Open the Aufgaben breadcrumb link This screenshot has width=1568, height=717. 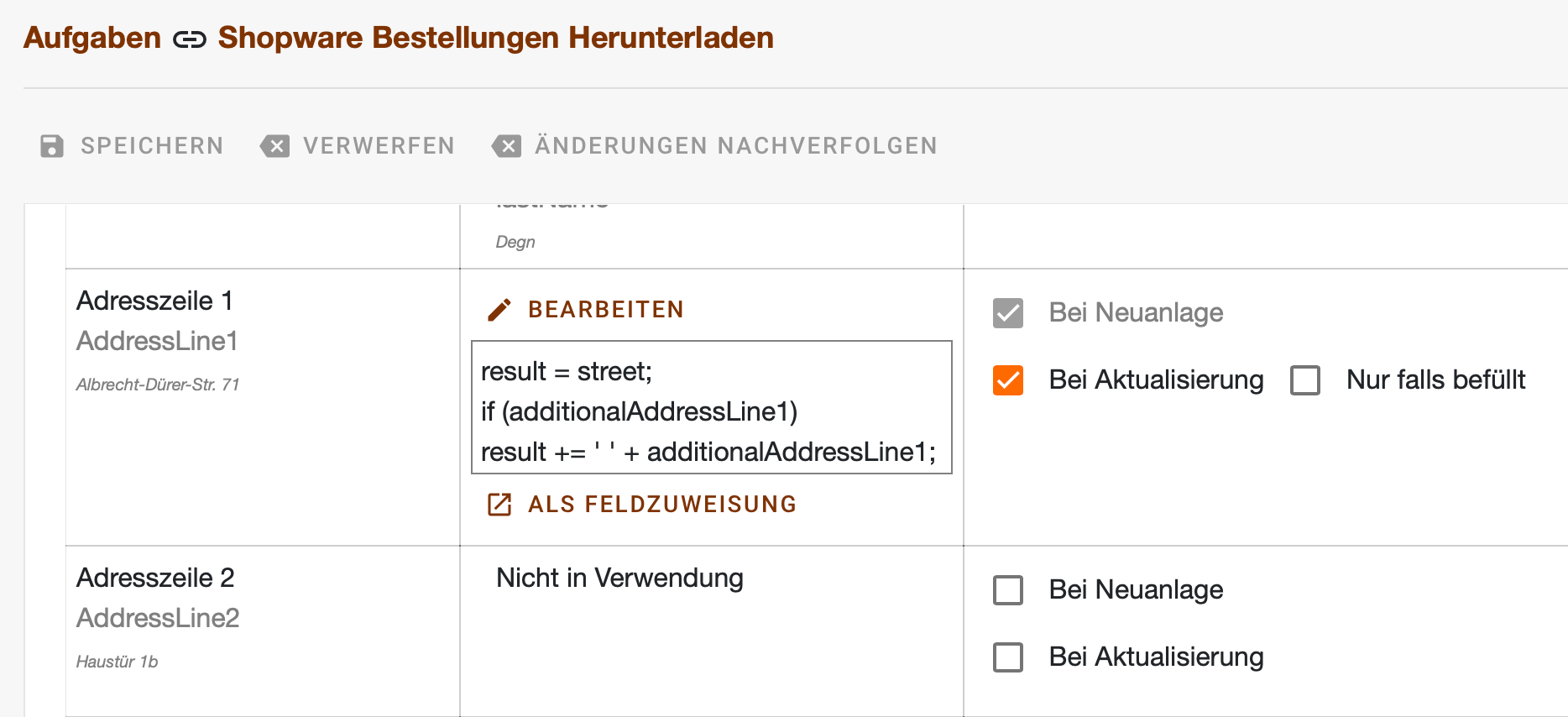[x=92, y=38]
